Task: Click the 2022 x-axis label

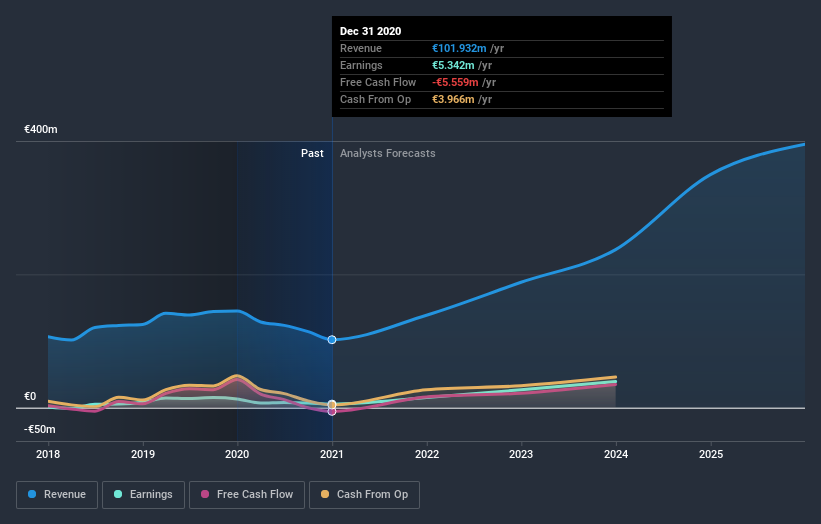Action: point(427,454)
